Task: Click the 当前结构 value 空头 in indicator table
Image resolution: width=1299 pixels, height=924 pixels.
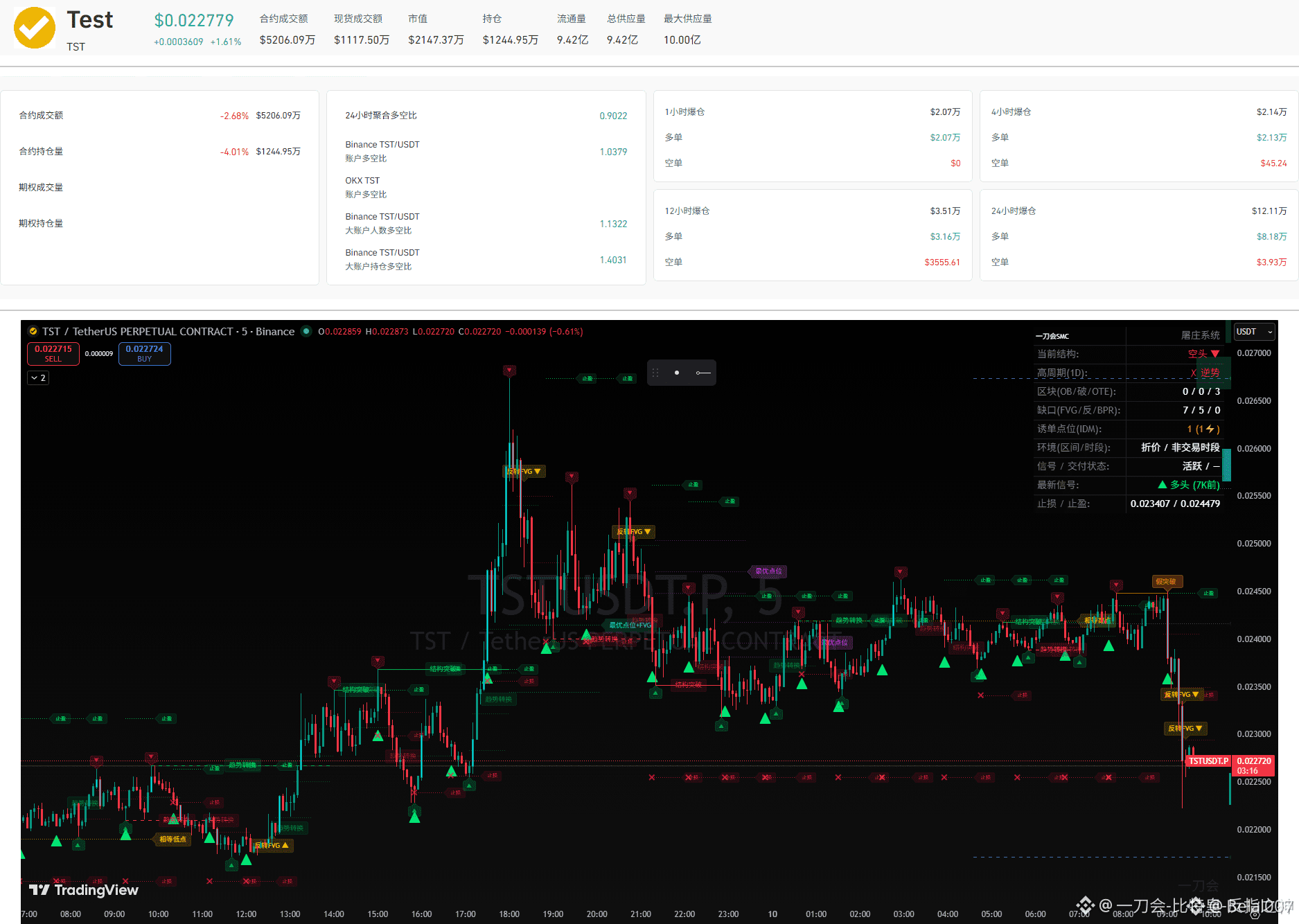Action: click(1203, 354)
